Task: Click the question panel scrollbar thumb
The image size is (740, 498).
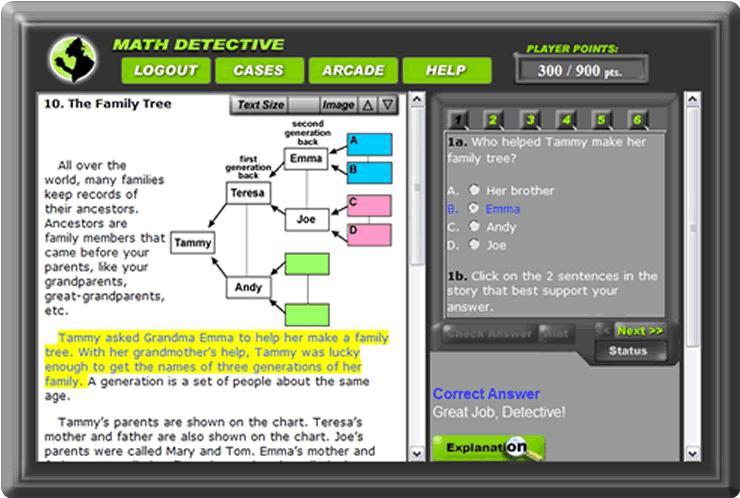Action: click(692, 228)
